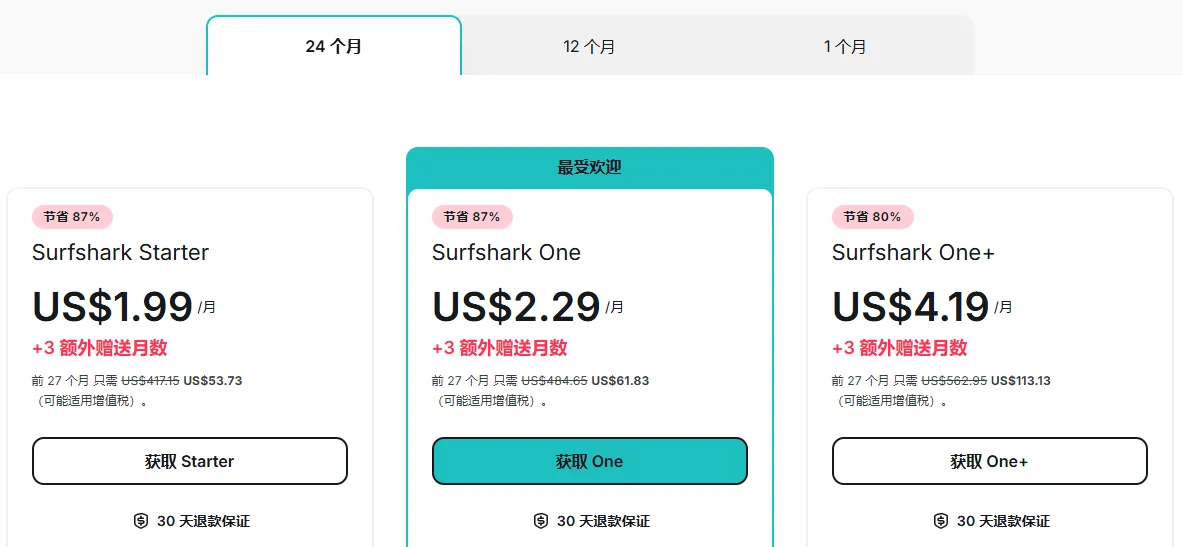
Task: Click the money-back shield icon under Starter
Action: point(141,521)
